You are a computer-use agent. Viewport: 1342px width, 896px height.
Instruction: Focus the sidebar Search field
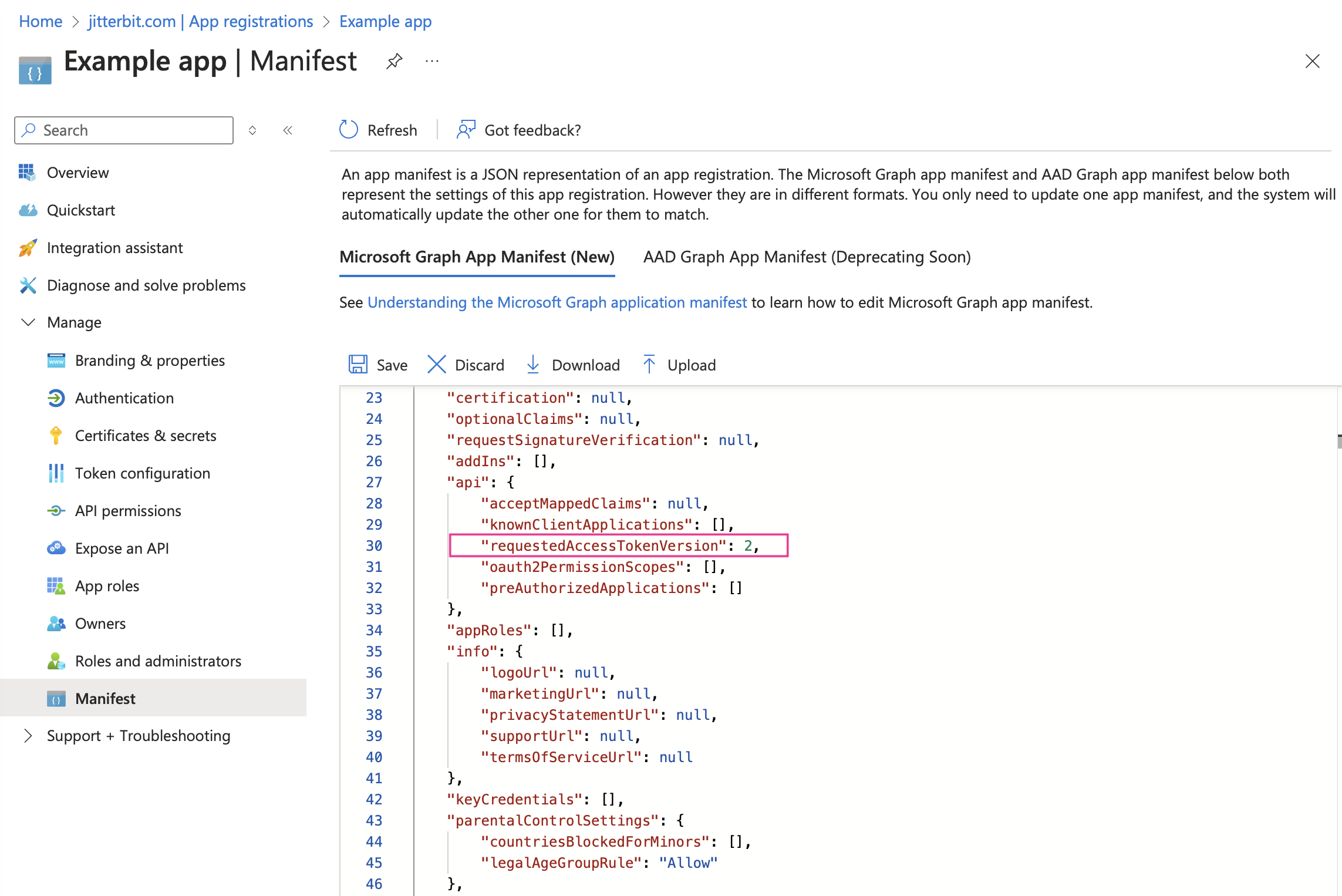pyautogui.click(x=124, y=130)
